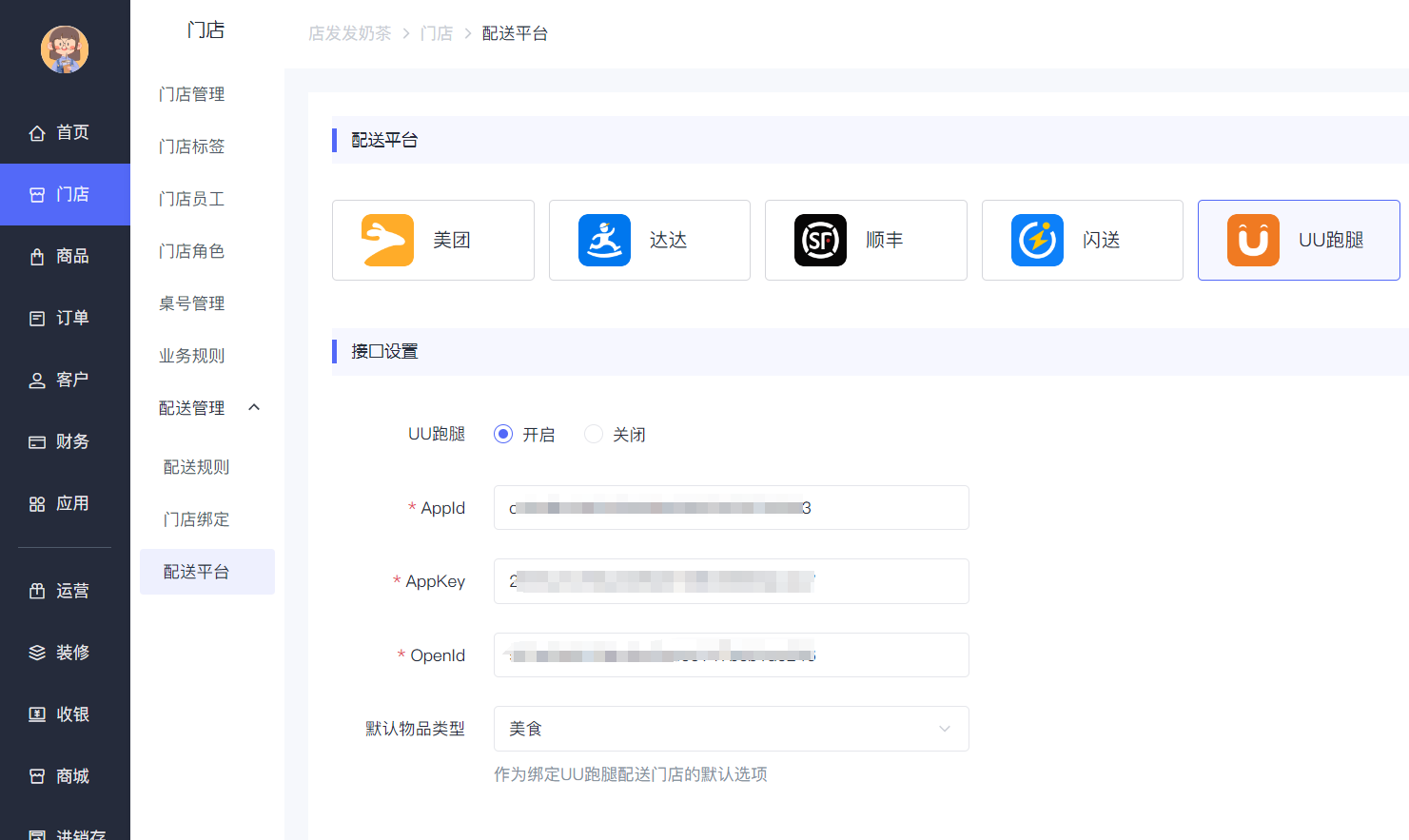Image resolution: width=1409 pixels, height=840 pixels.
Task: Click the 商城 shop icon
Action: [37, 776]
